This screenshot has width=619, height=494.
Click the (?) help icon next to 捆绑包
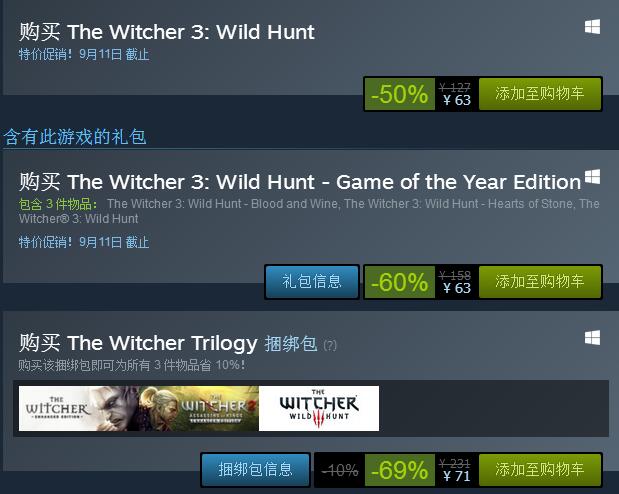330,346
